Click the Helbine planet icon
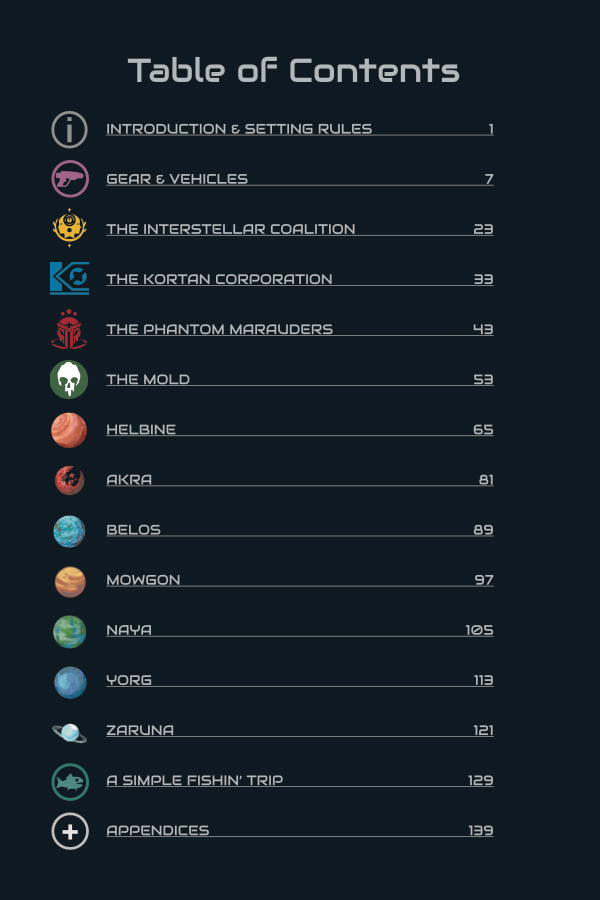Image resolution: width=600 pixels, height=900 pixels. tap(70, 430)
